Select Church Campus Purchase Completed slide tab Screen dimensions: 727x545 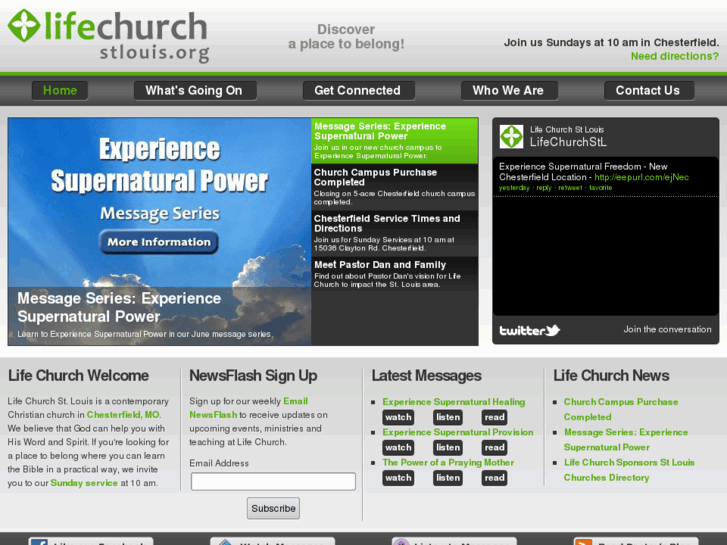click(x=395, y=187)
